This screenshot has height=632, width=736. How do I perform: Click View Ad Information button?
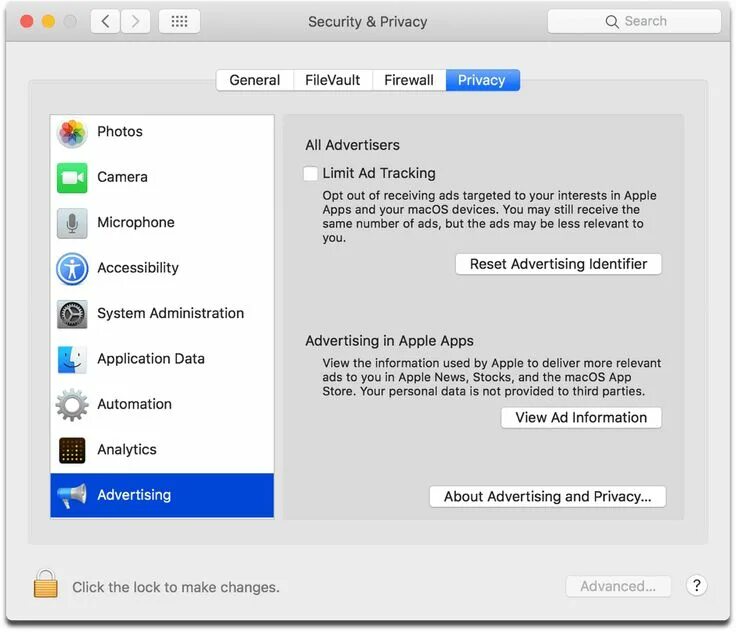click(x=581, y=417)
